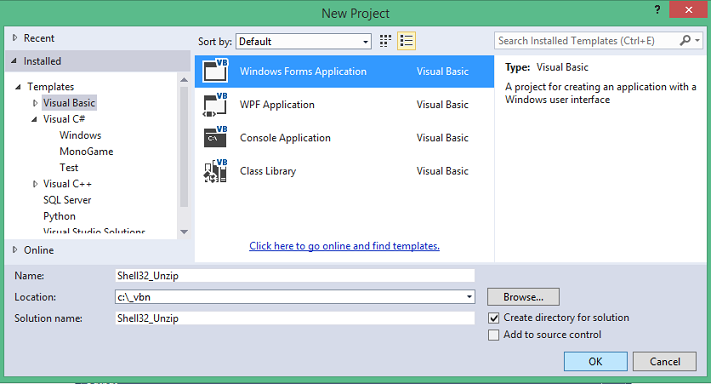Choose Class Library template name
Image resolution: width=711 pixels, height=384 pixels.
click(268, 171)
